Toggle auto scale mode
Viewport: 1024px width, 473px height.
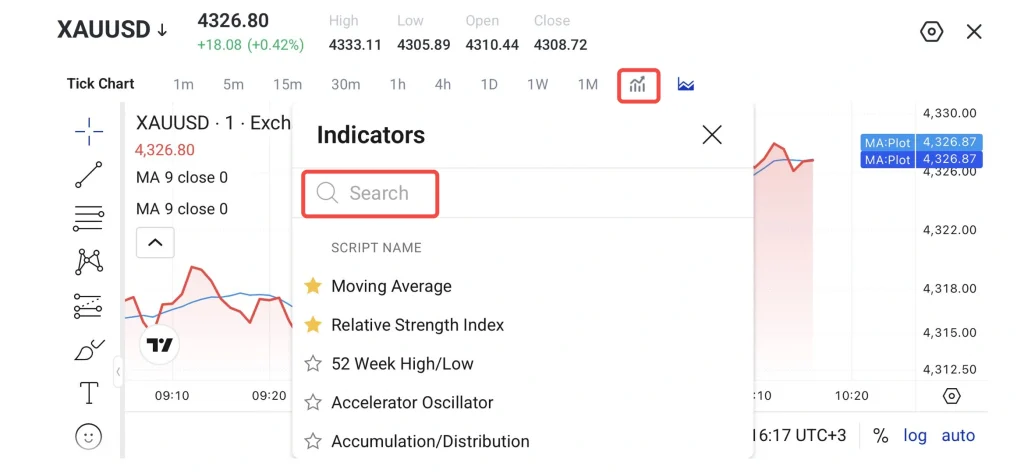click(x=958, y=436)
